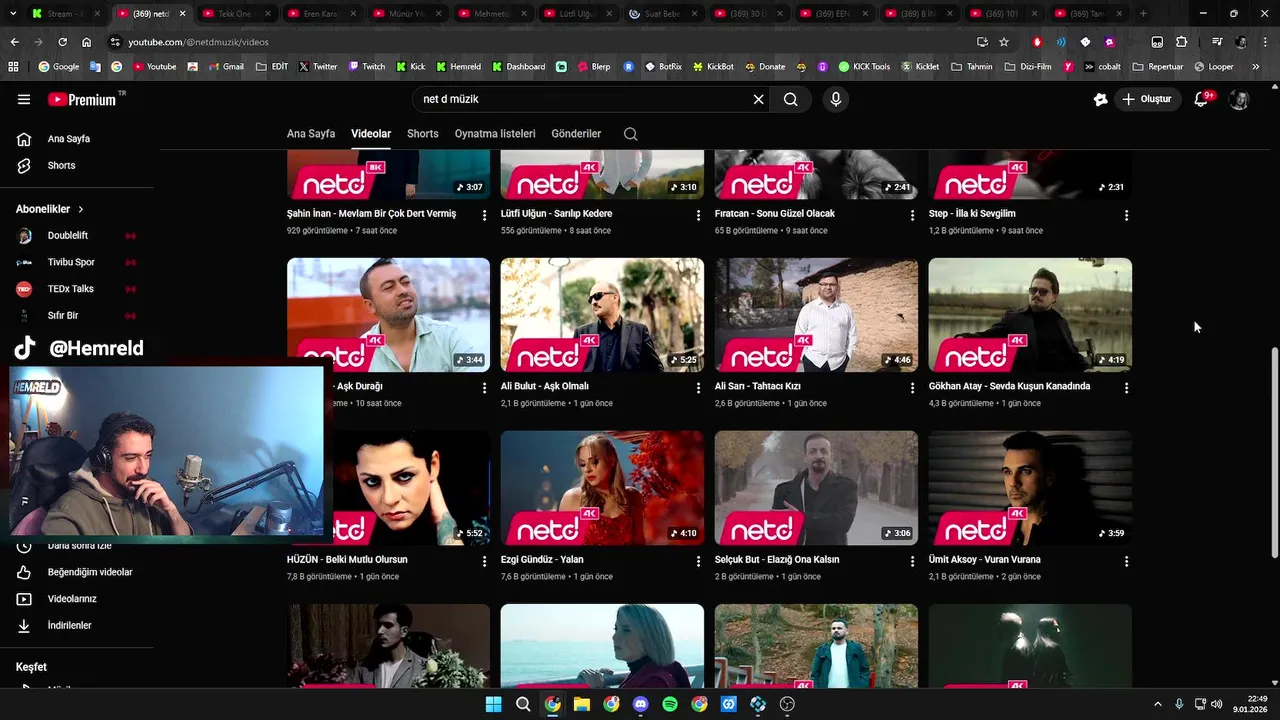The width and height of the screenshot is (1280, 720).
Task: Open the Twitch bookmark
Action: pos(366,66)
